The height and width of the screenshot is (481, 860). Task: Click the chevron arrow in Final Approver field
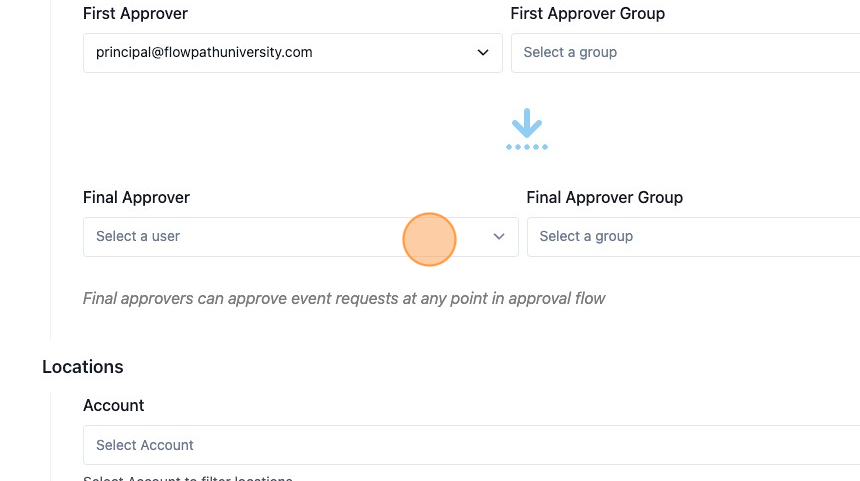coord(499,236)
